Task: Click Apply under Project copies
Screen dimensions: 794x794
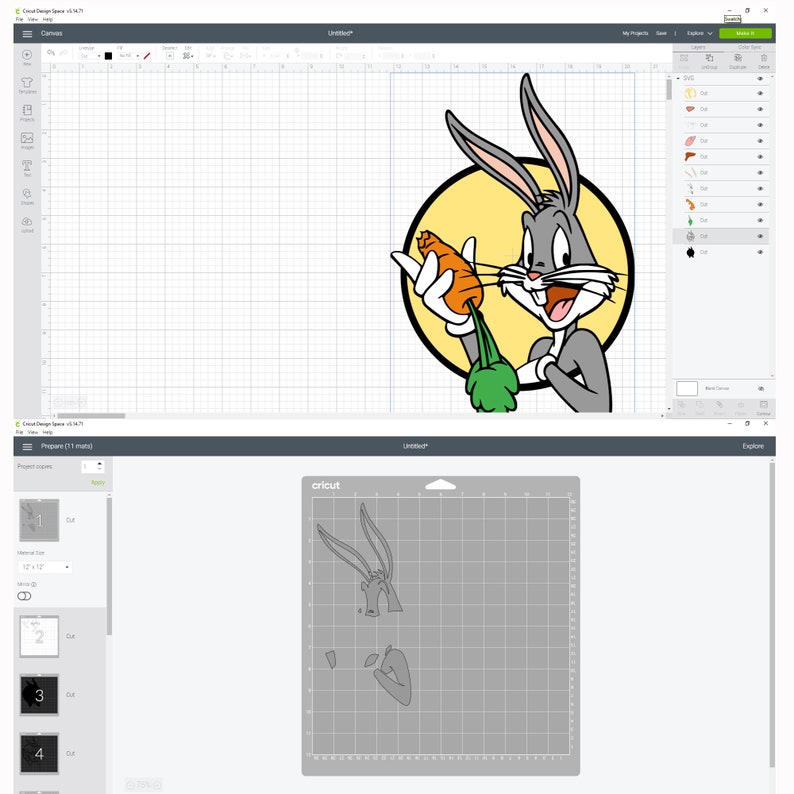Action: tap(98, 483)
